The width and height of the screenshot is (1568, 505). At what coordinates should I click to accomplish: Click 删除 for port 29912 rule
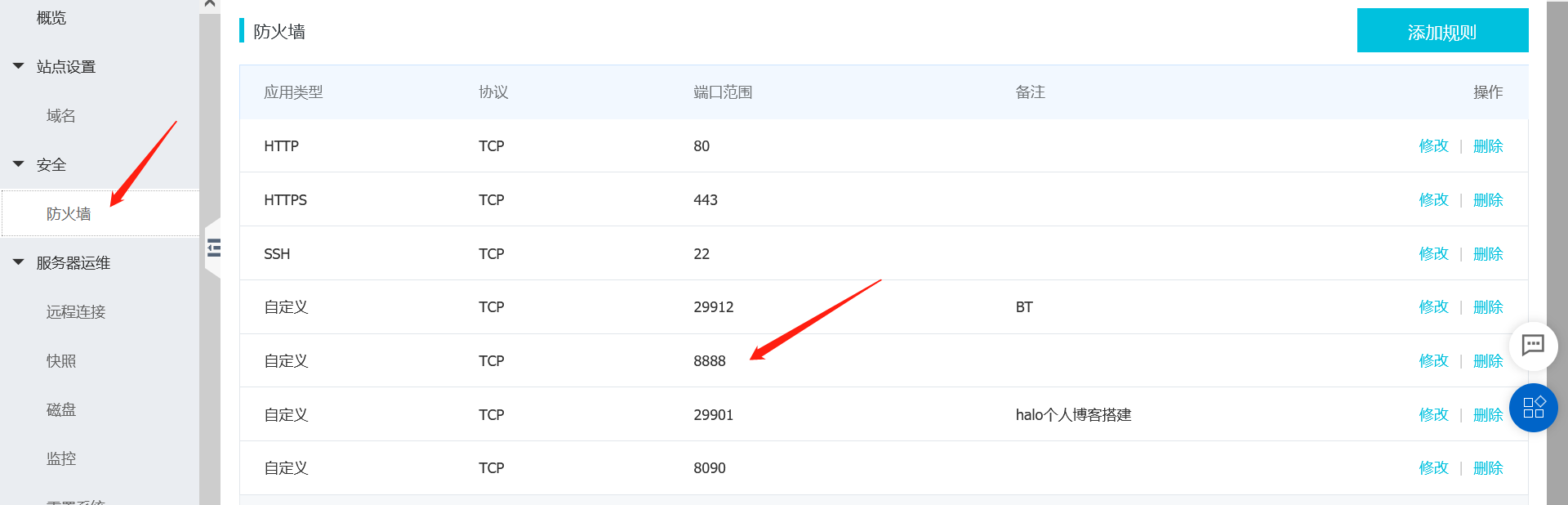1488,307
